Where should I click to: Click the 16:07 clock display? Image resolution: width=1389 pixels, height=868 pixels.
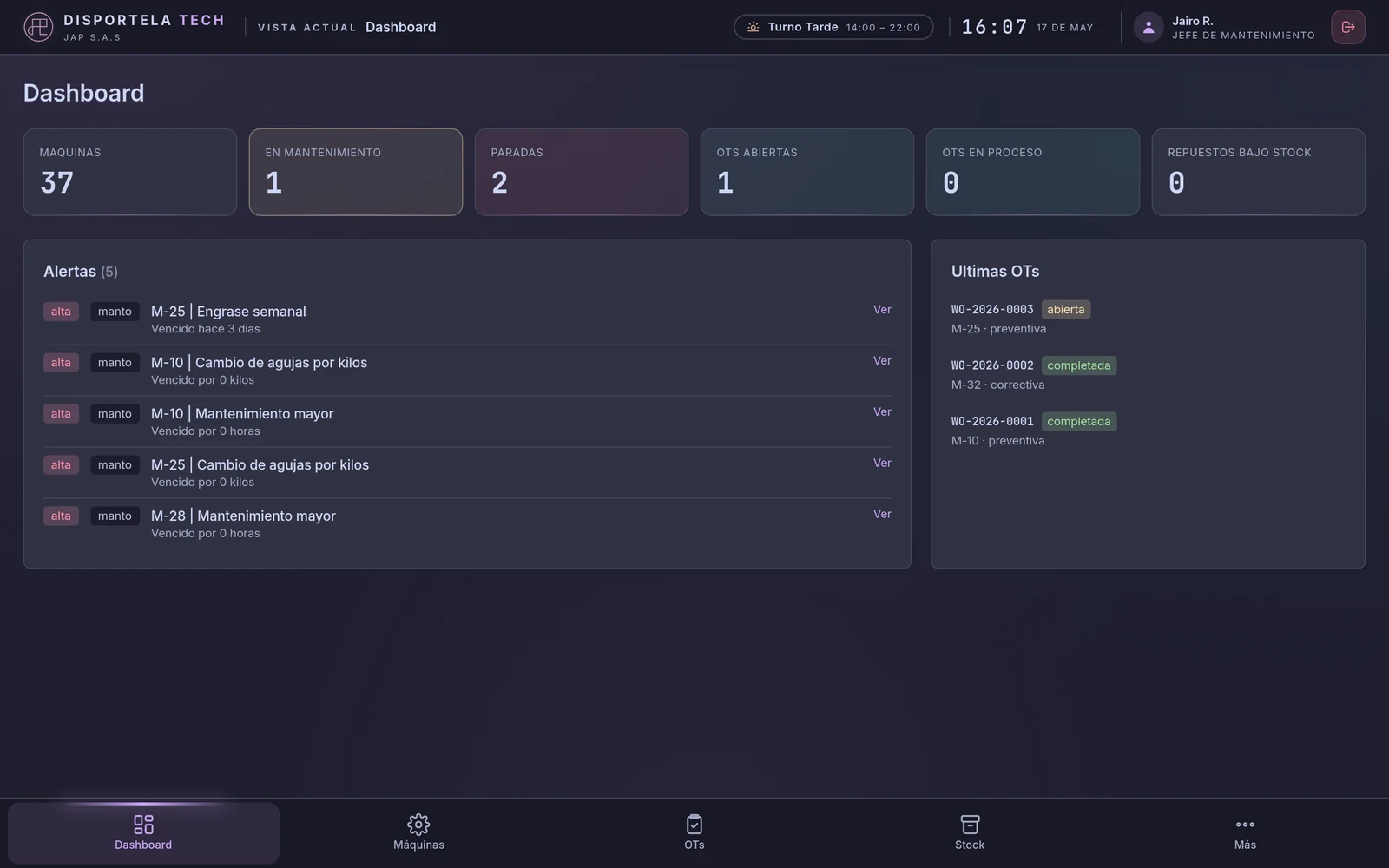(x=994, y=27)
